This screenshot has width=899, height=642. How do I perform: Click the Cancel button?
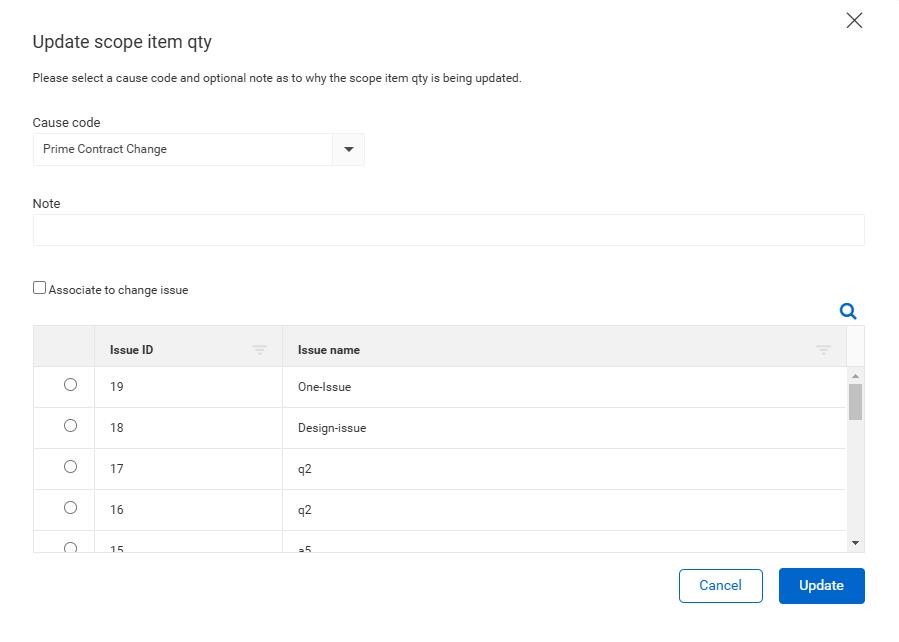pos(720,586)
